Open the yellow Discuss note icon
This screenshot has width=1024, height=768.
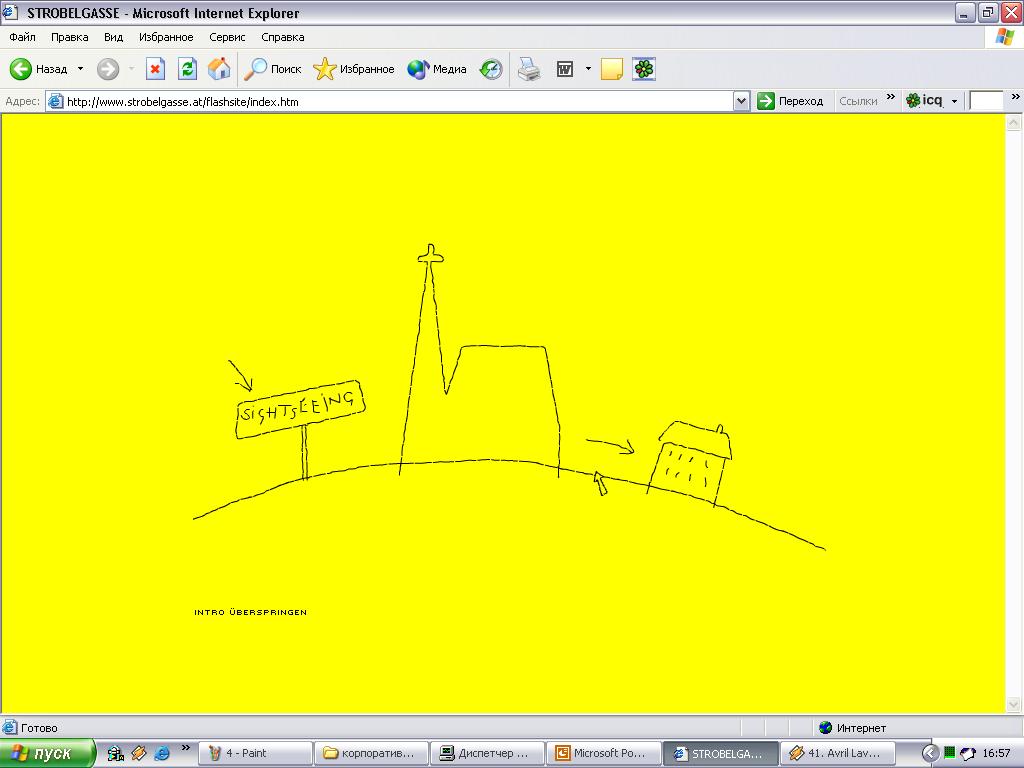[611, 69]
